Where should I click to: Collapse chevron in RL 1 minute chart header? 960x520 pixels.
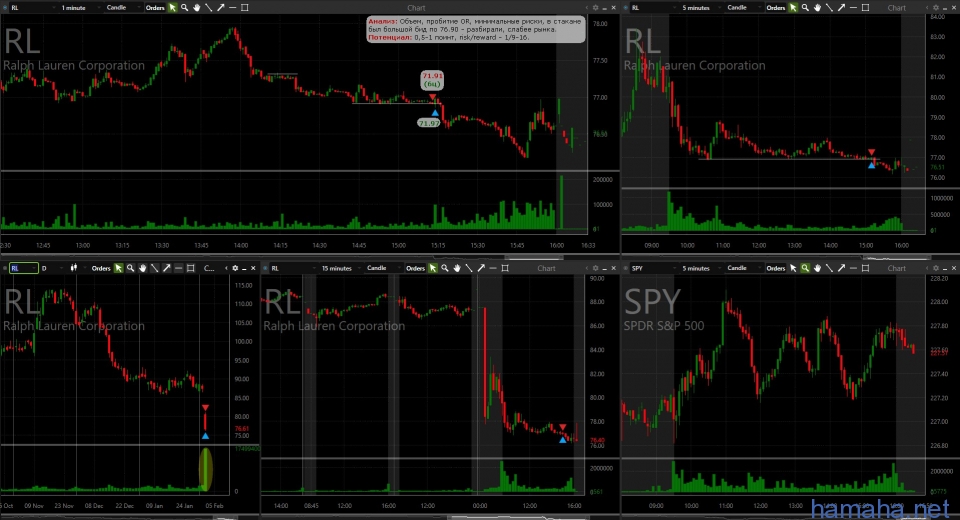(x=586, y=7)
